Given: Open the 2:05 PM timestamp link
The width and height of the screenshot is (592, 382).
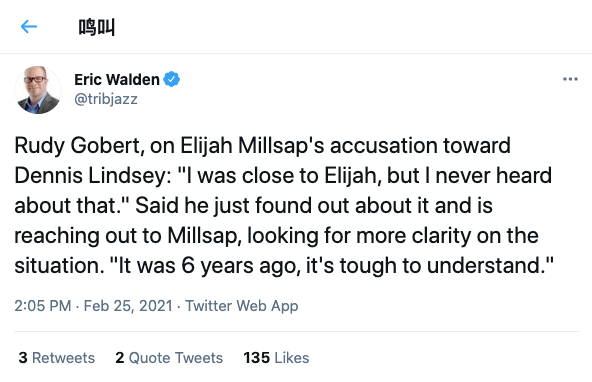Looking at the screenshot, I should pos(43,305).
